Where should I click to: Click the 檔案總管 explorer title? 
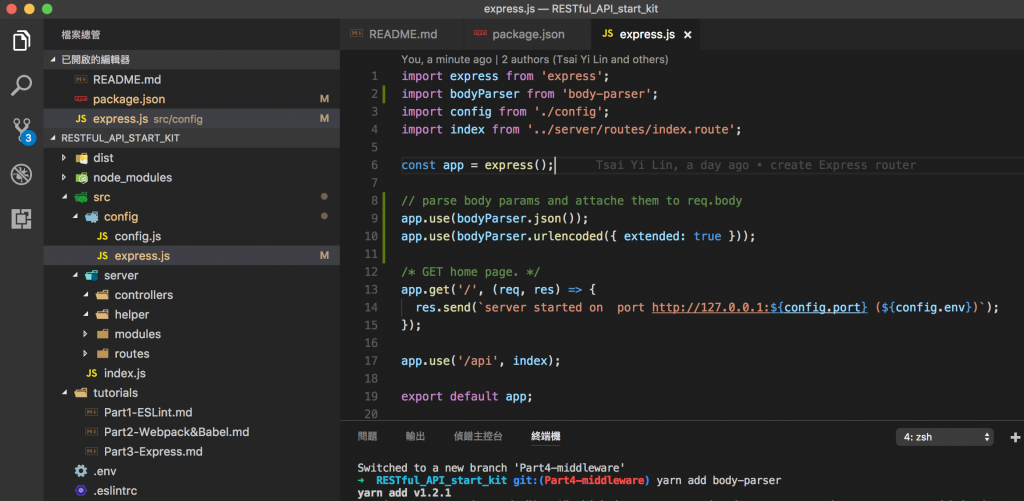(80, 35)
